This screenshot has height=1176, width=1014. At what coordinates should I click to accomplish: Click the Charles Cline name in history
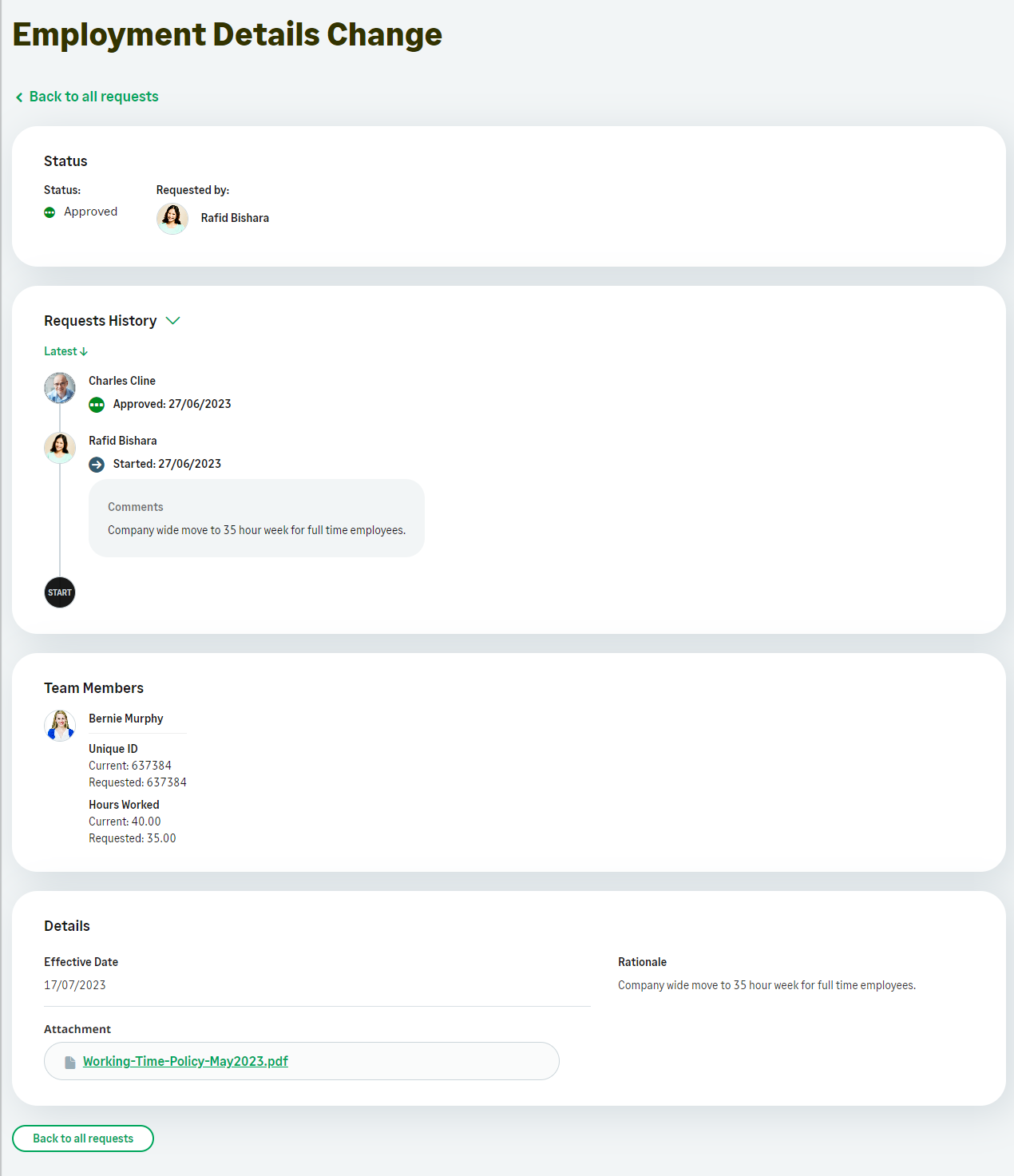122,381
